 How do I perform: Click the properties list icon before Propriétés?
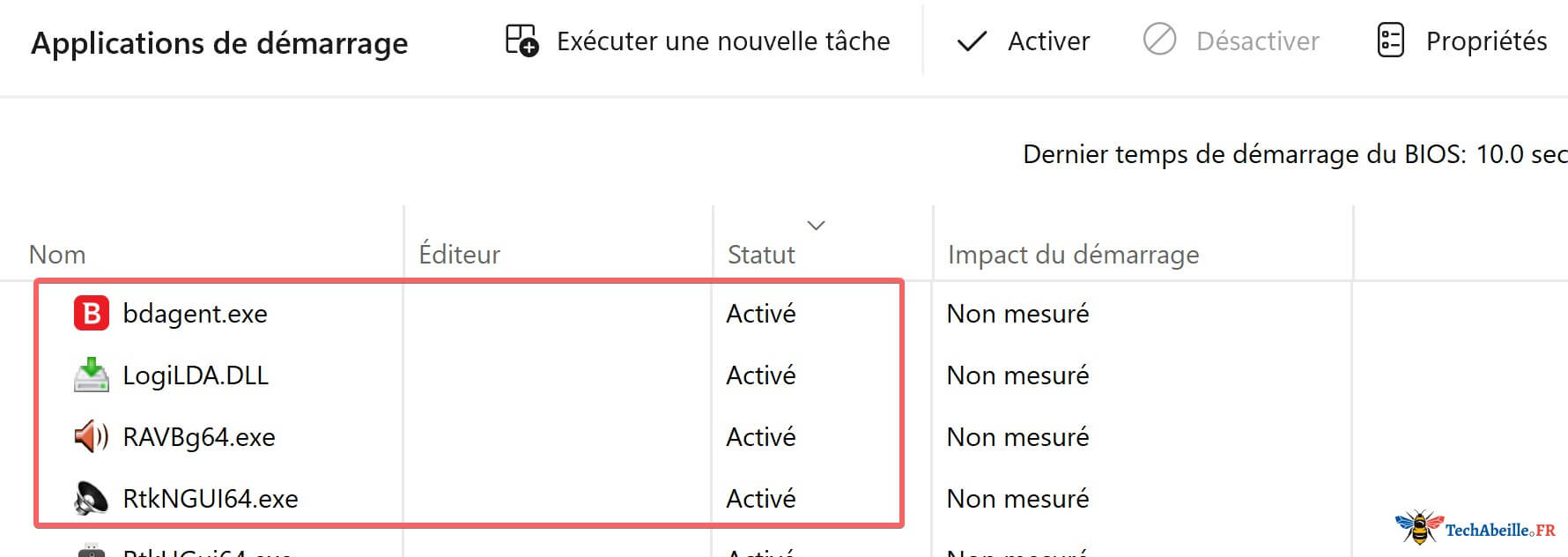pos(1389,41)
